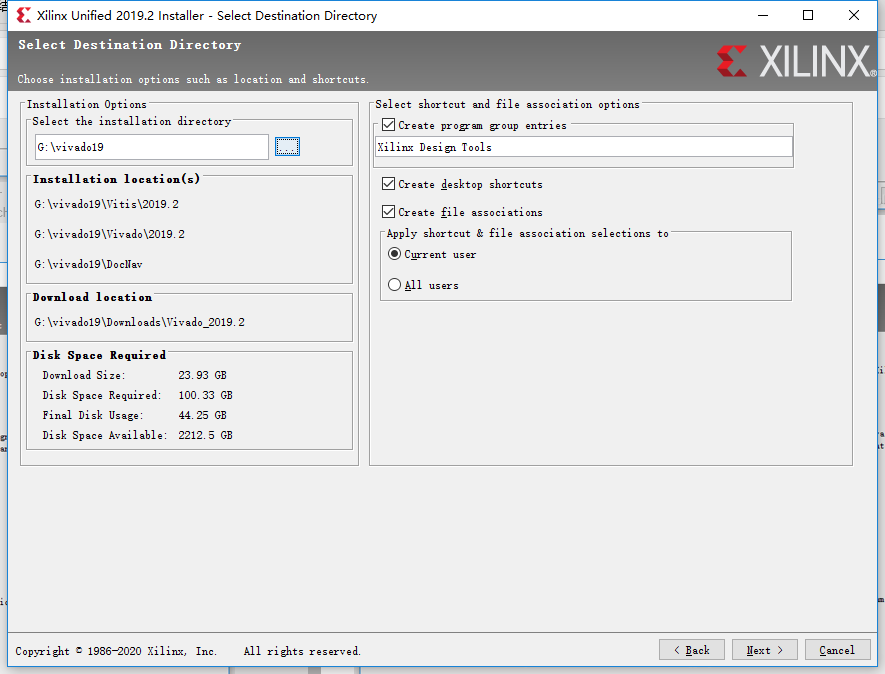Select the DocNav installation location entry
This screenshot has width=885, height=674.
(x=88, y=263)
